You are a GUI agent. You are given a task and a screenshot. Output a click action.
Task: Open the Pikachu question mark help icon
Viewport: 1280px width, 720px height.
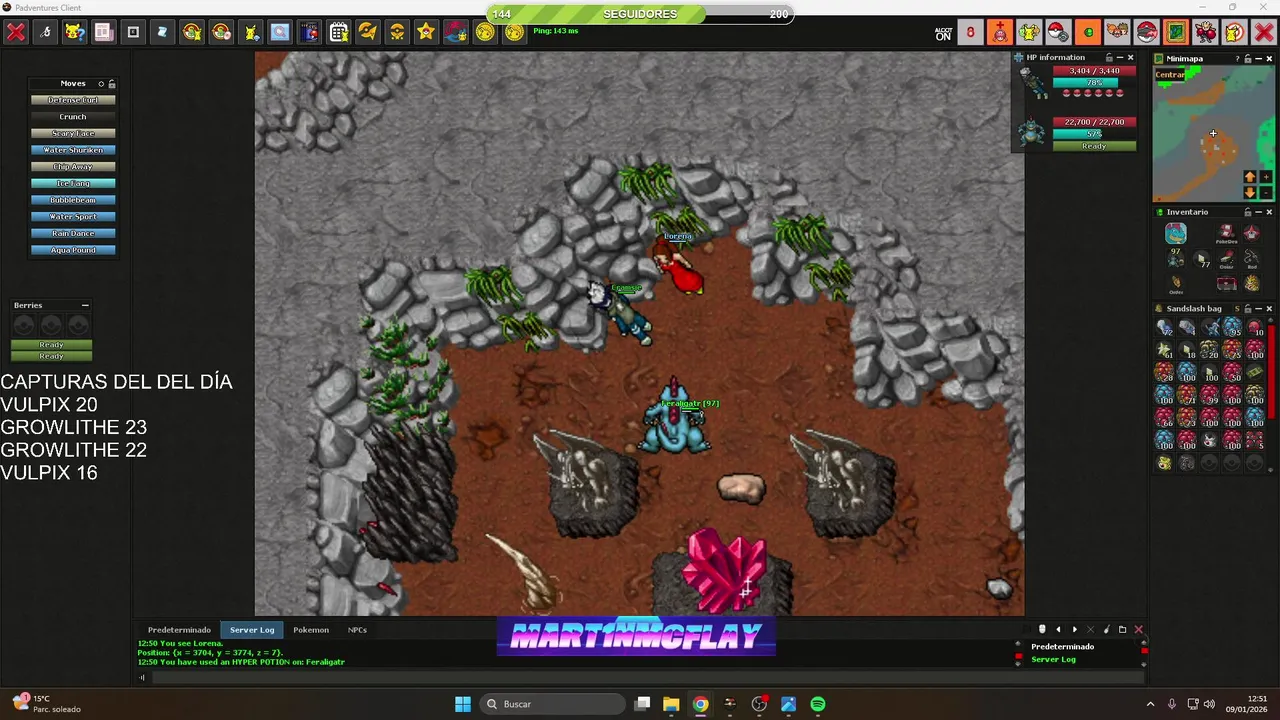(74, 32)
